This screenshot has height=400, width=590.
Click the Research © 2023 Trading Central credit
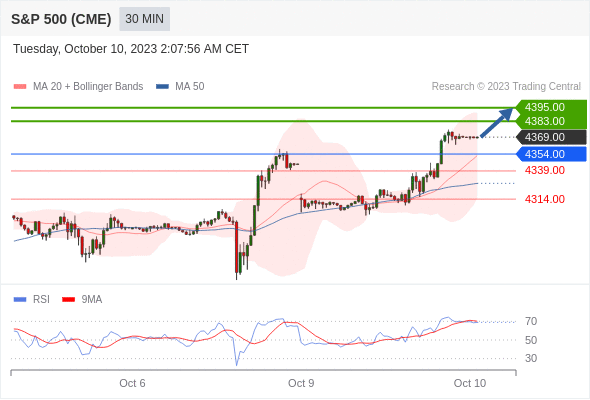coord(506,87)
